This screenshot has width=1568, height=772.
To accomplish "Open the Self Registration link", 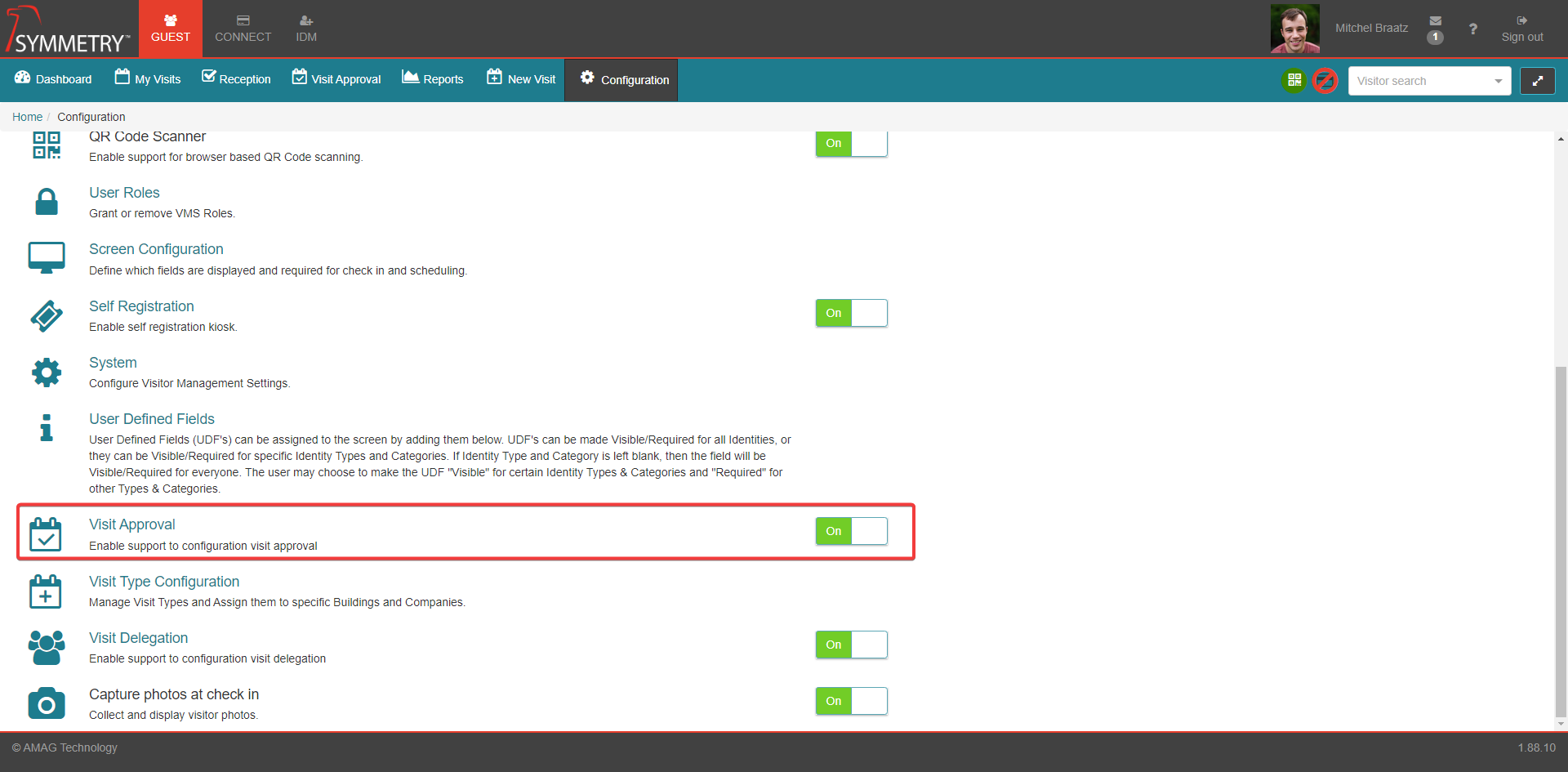I will point(141,306).
